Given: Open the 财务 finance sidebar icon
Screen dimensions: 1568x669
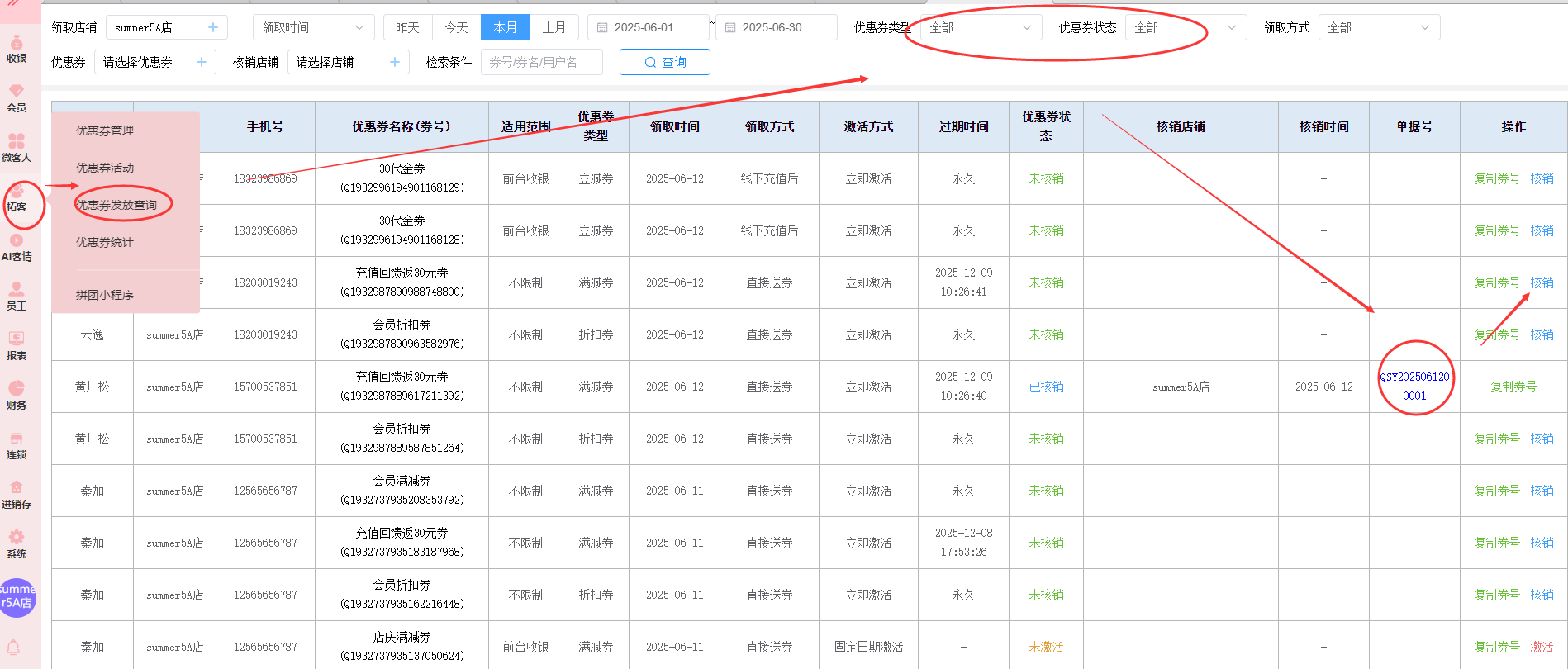Looking at the screenshot, I should pos(17,396).
